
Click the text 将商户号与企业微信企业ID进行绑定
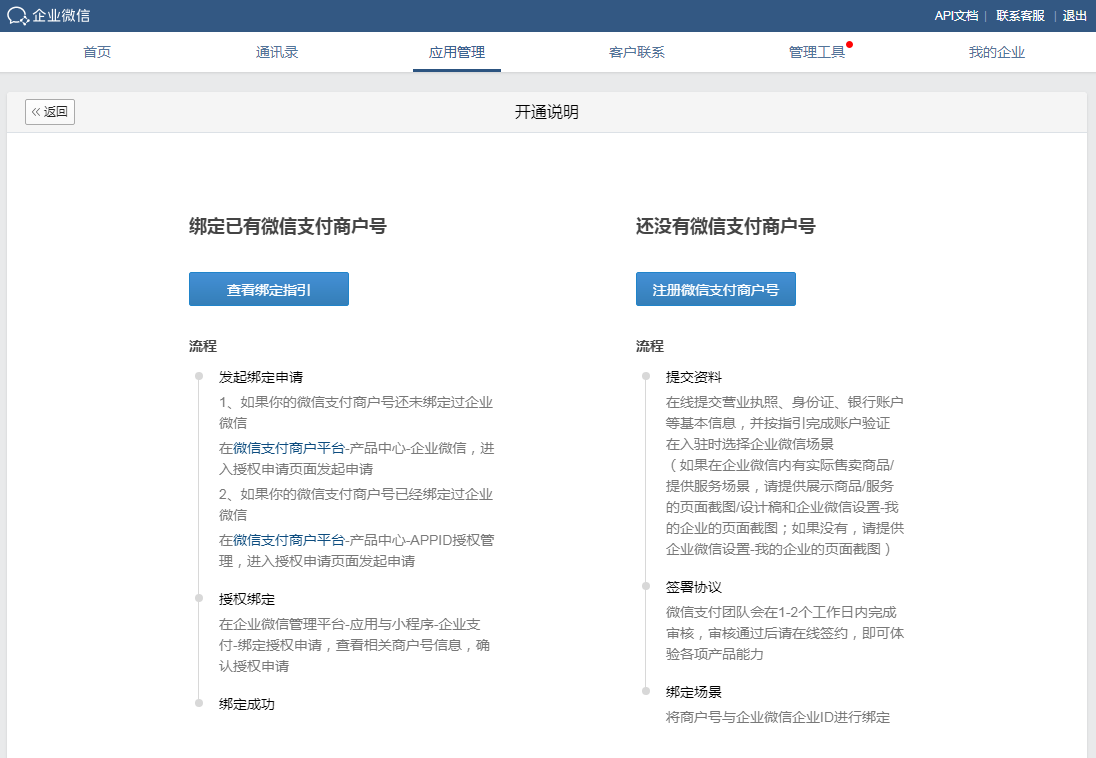[x=778, y=717]
